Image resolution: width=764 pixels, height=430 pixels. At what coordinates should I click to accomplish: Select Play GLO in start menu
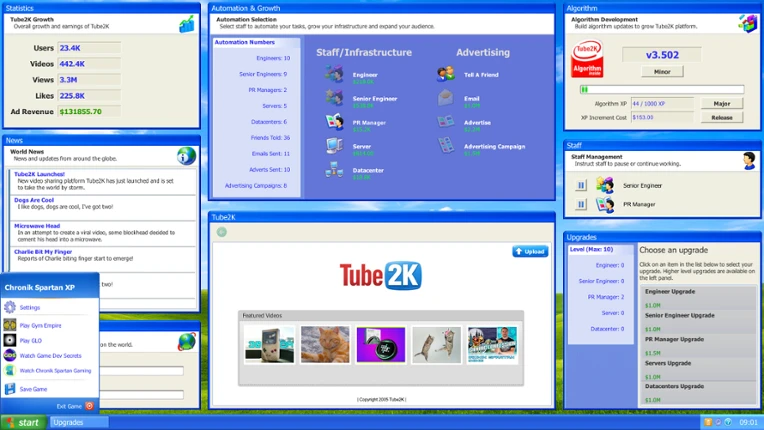click(x=49, y=340)
